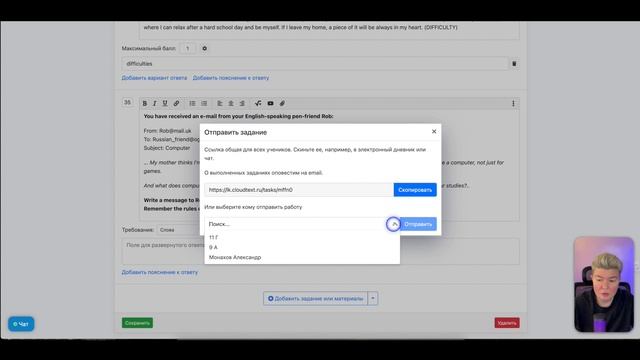The height and width of the screenshot is (360, 640).
Task: Click the presenter webcam thumbnail
Action: tap(604, 284)
